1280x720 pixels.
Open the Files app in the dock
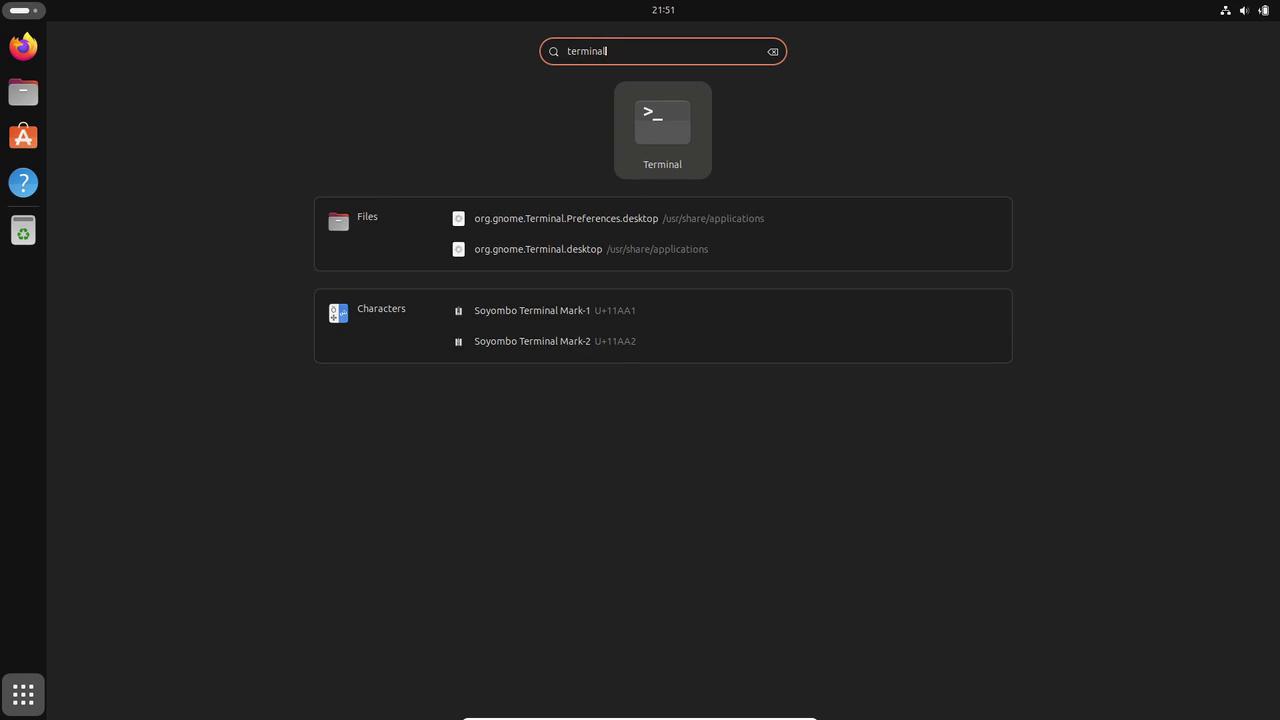[x=23, y=92]
